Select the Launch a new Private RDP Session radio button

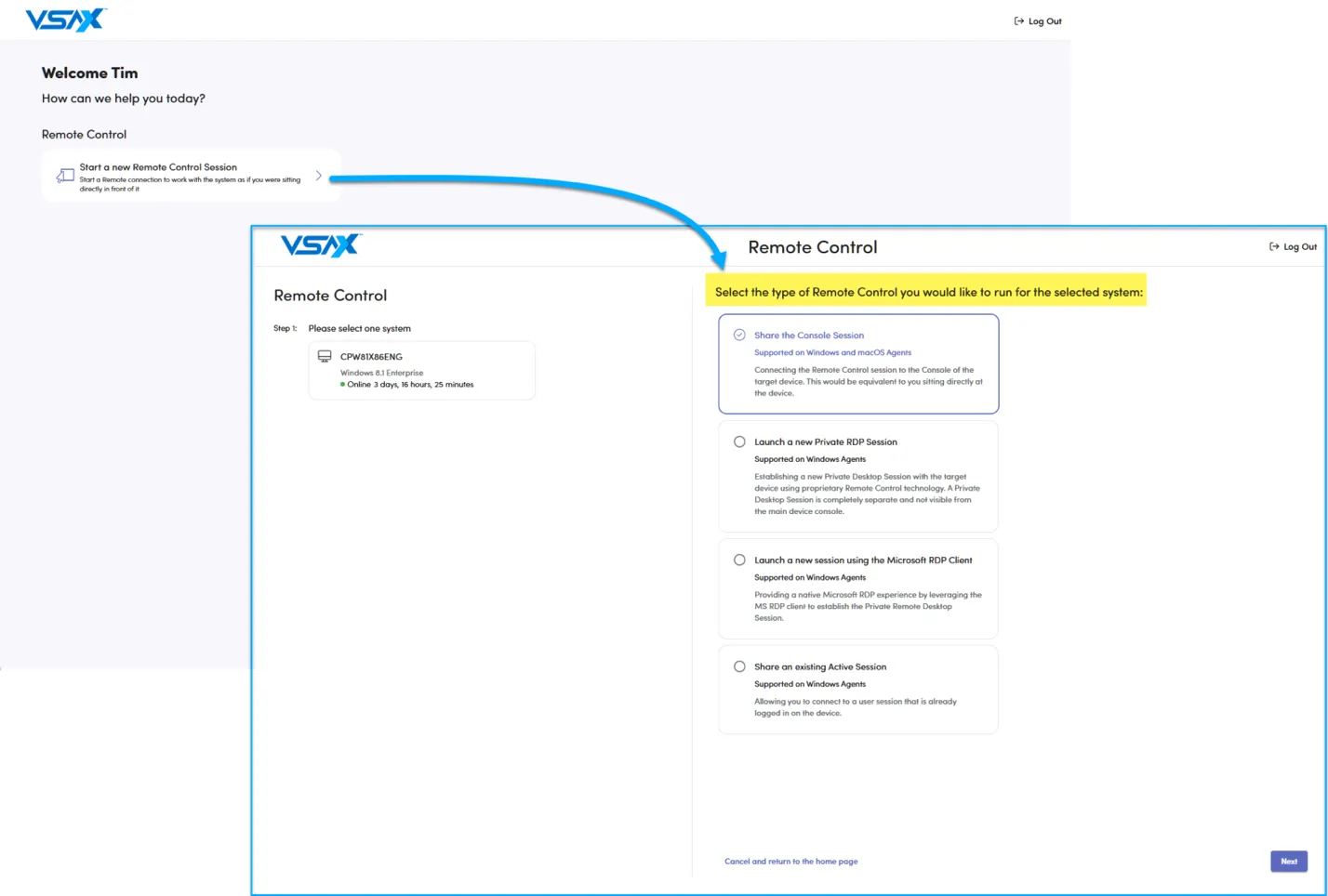(739, 442)
